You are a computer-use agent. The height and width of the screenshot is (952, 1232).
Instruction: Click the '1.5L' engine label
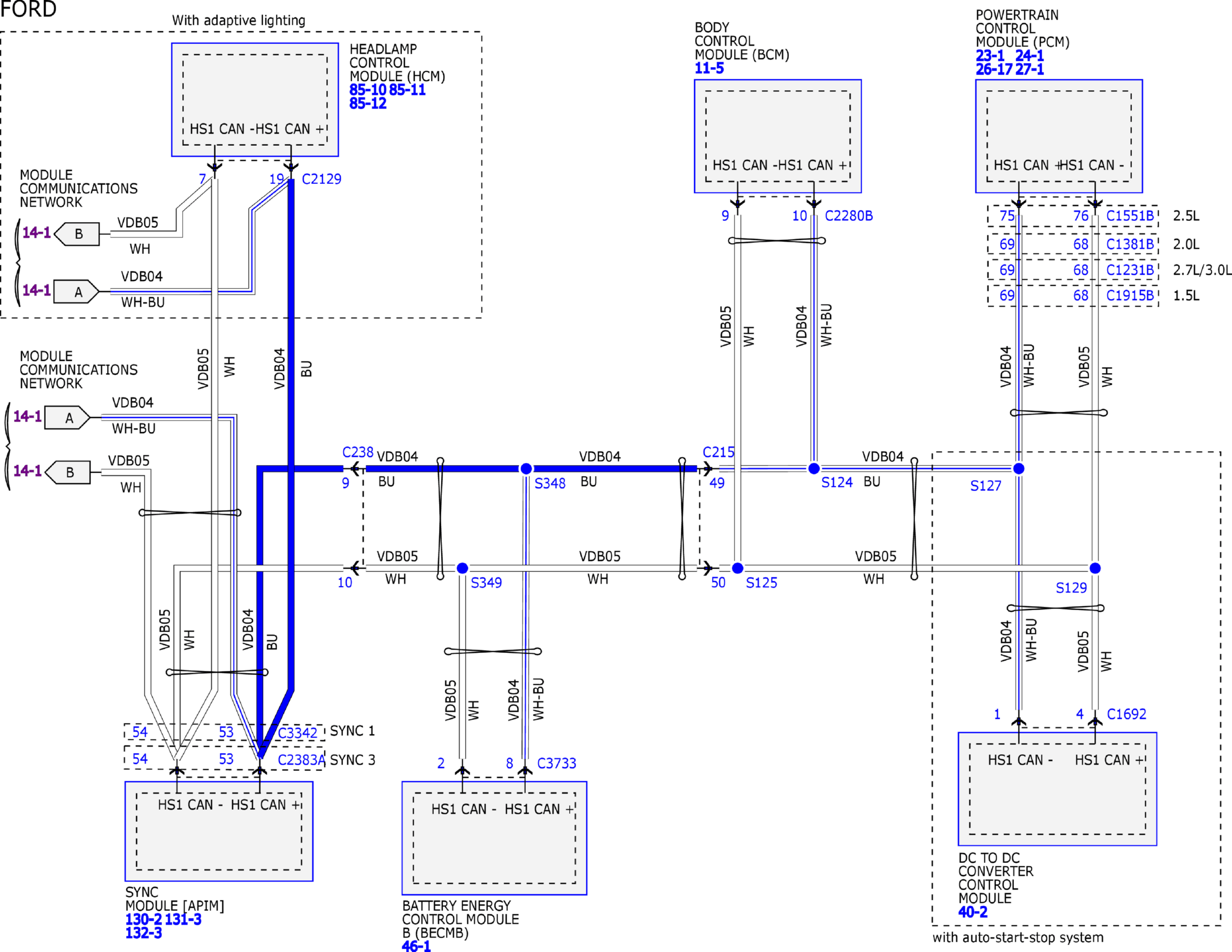pyautogui.click(x=1186, y=296)
